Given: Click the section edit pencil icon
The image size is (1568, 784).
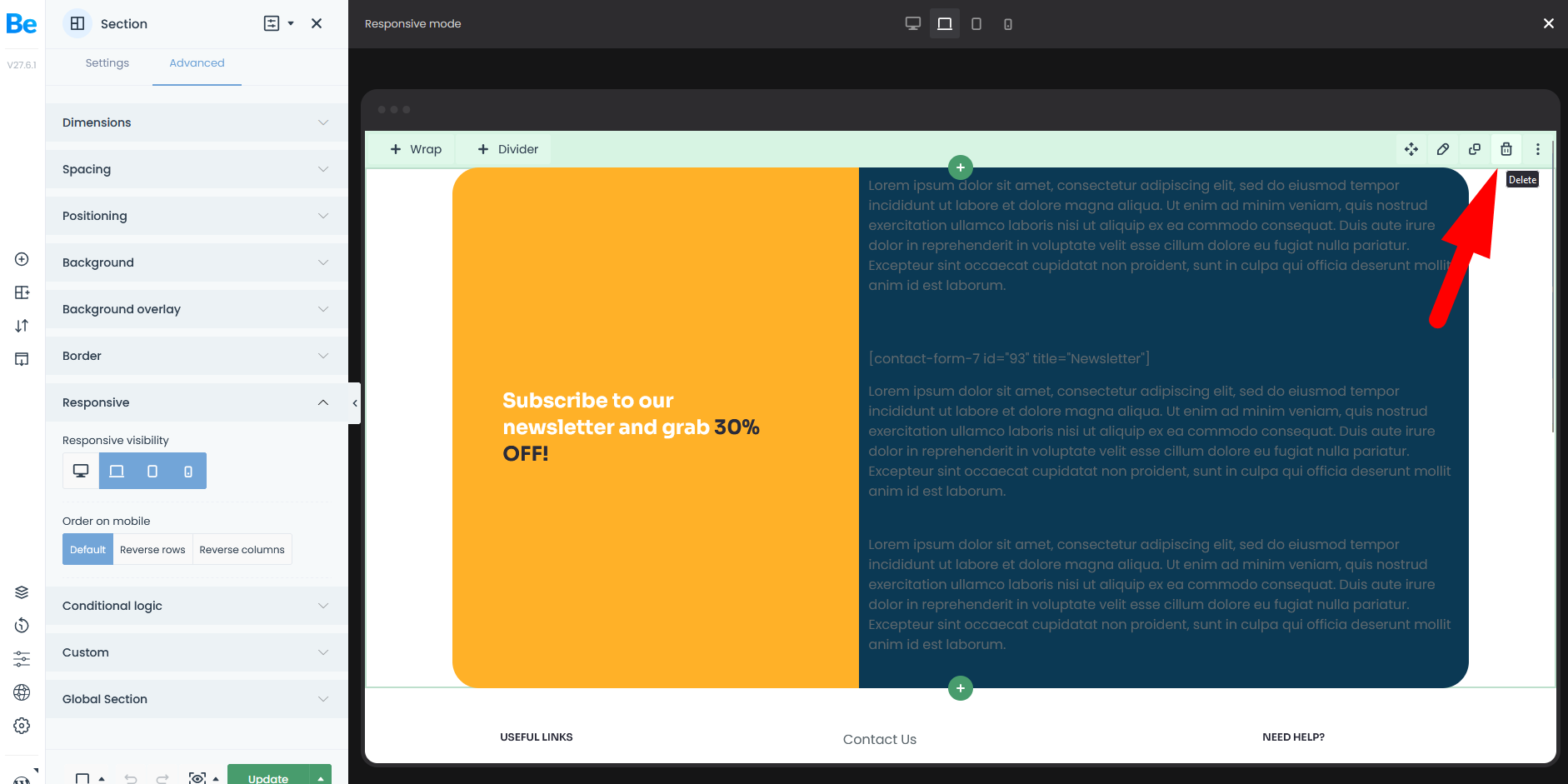Looking at the screenshot, I should coord(1443,149).
